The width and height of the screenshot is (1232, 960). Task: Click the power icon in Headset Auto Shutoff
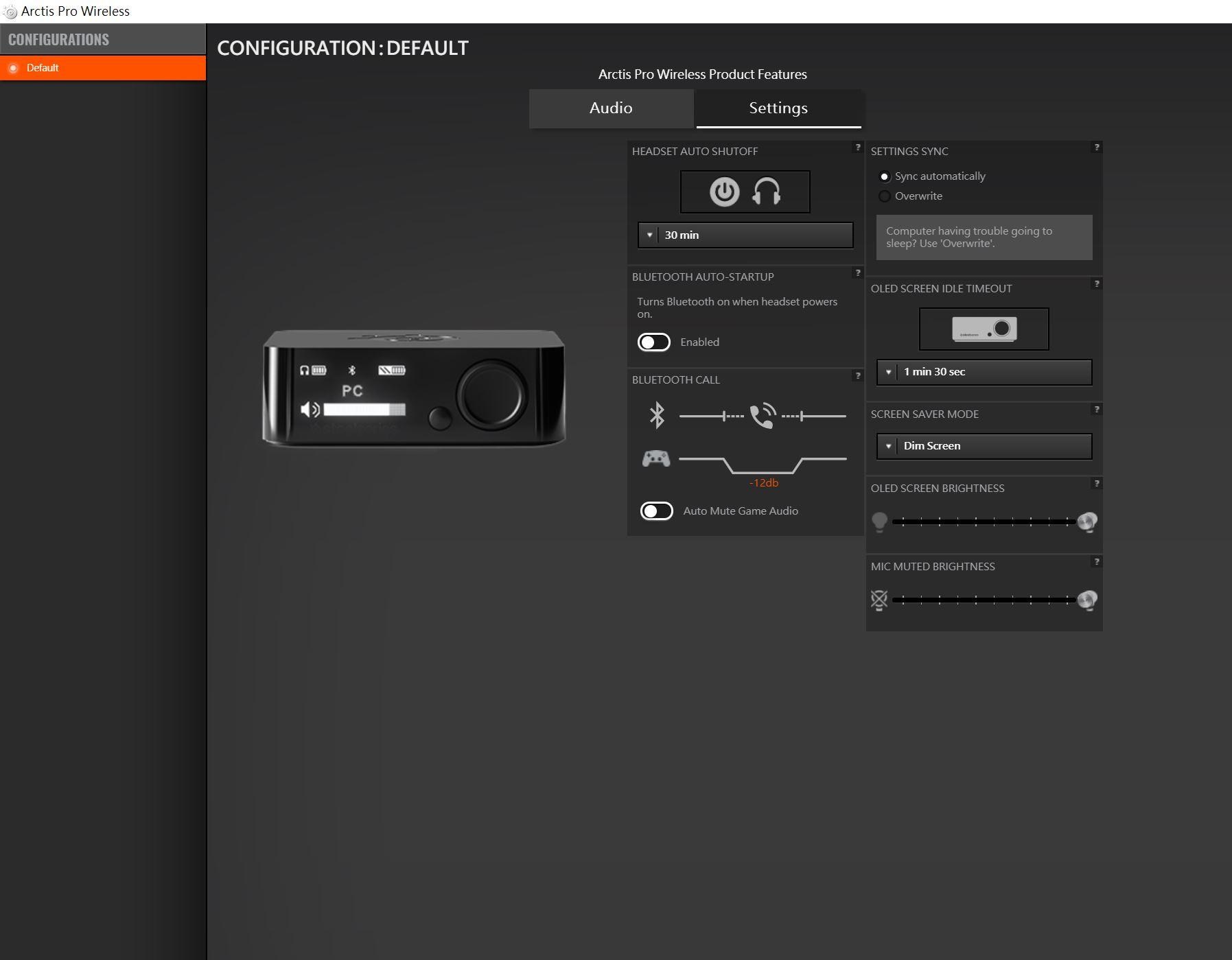(724, 191)
